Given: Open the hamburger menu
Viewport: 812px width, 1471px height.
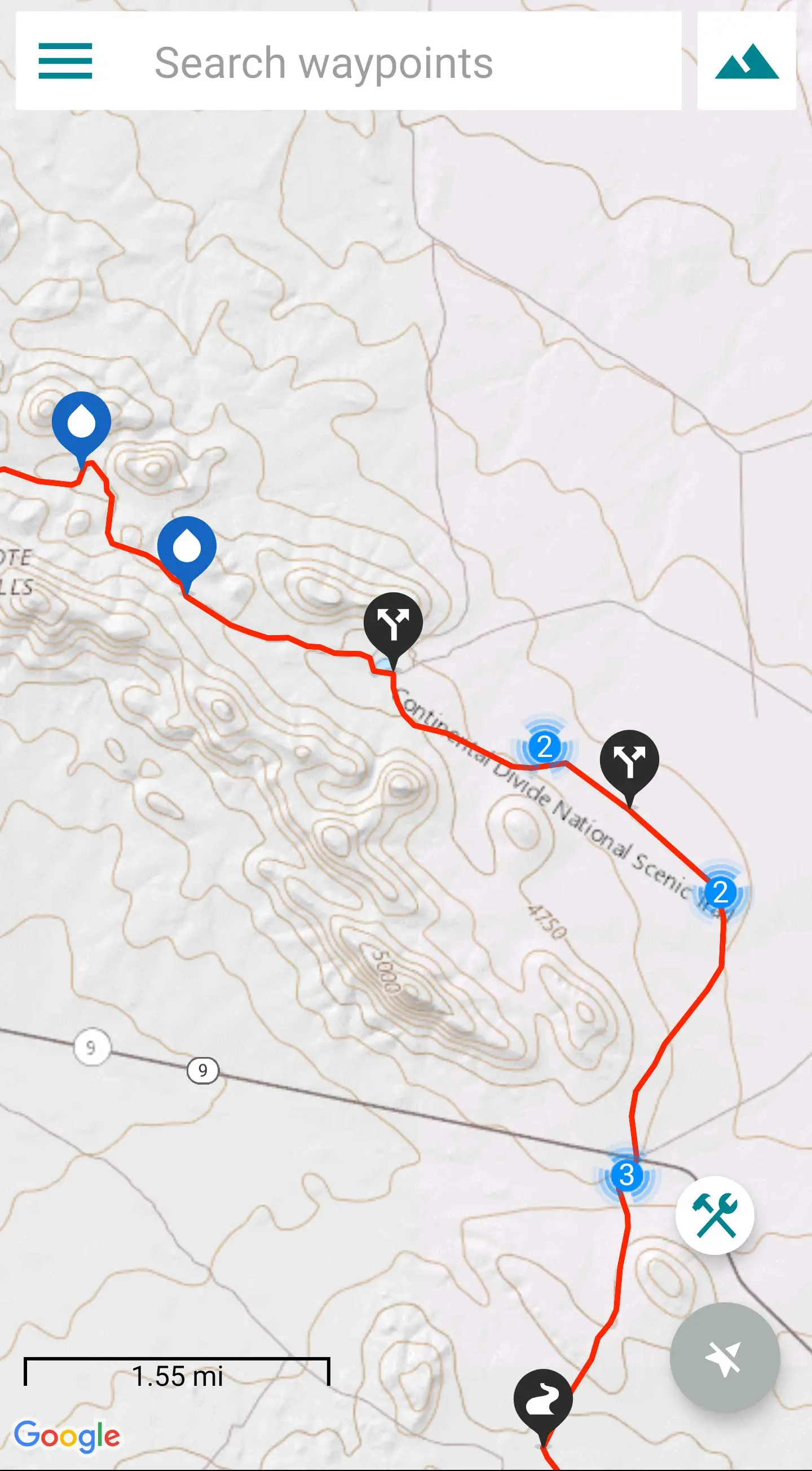Looking at the screenshot, I should coord(65,61).
